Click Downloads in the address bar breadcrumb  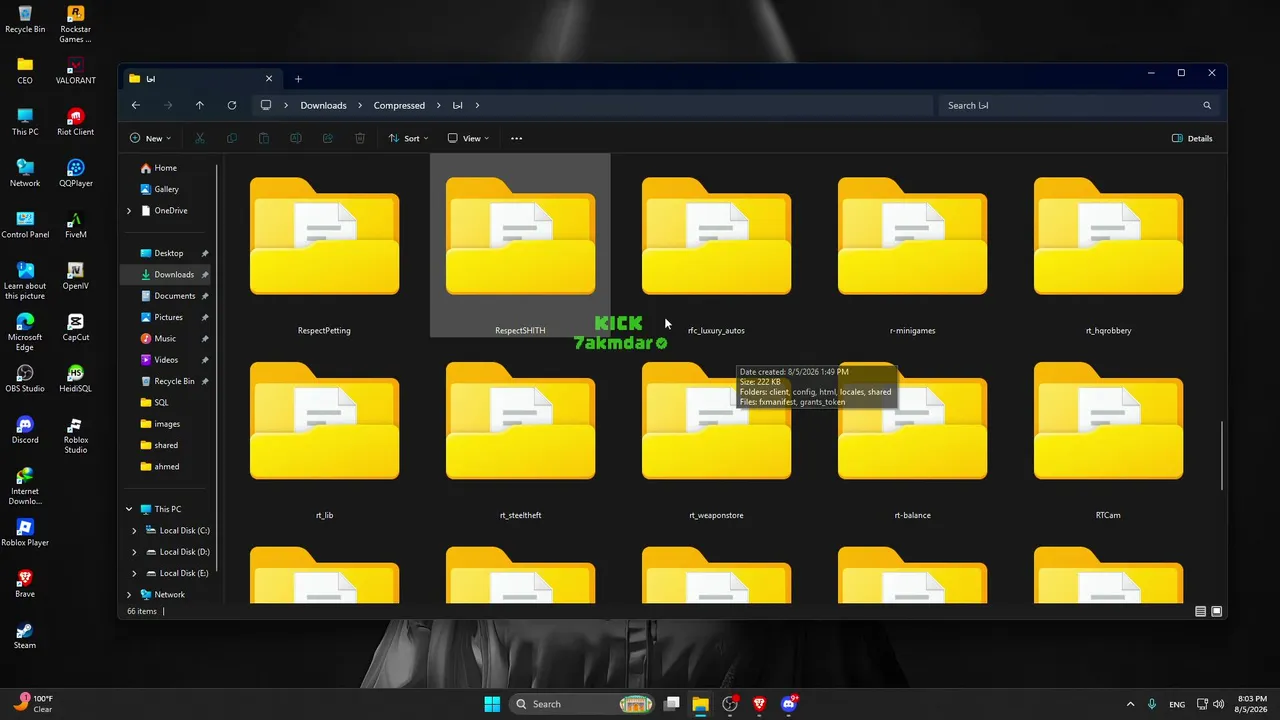click(323, 105)
